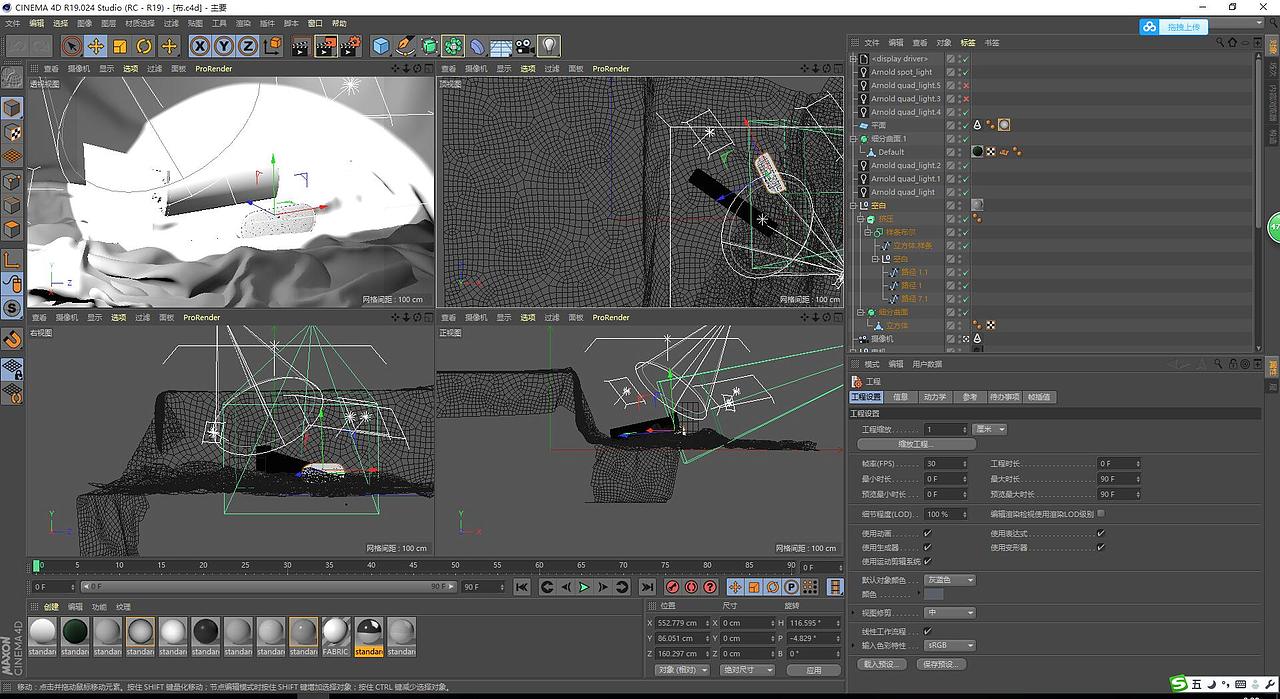Click Make Editable icon in left sidebar
Viewport: 1280px width, 699px height.
[12, 78]
